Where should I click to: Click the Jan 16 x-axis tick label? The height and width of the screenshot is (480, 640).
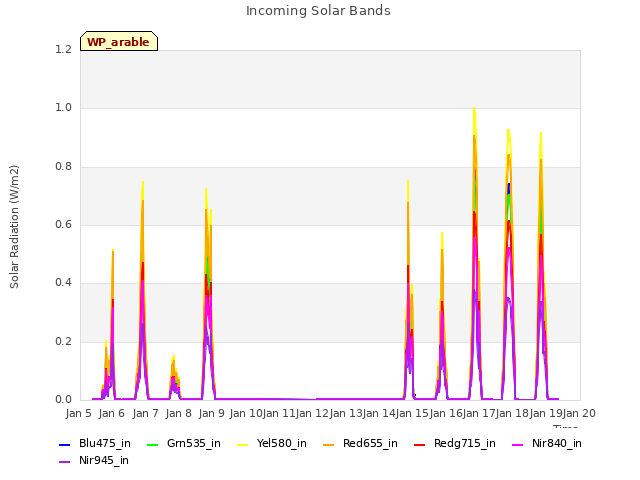(x=446, y=413)
